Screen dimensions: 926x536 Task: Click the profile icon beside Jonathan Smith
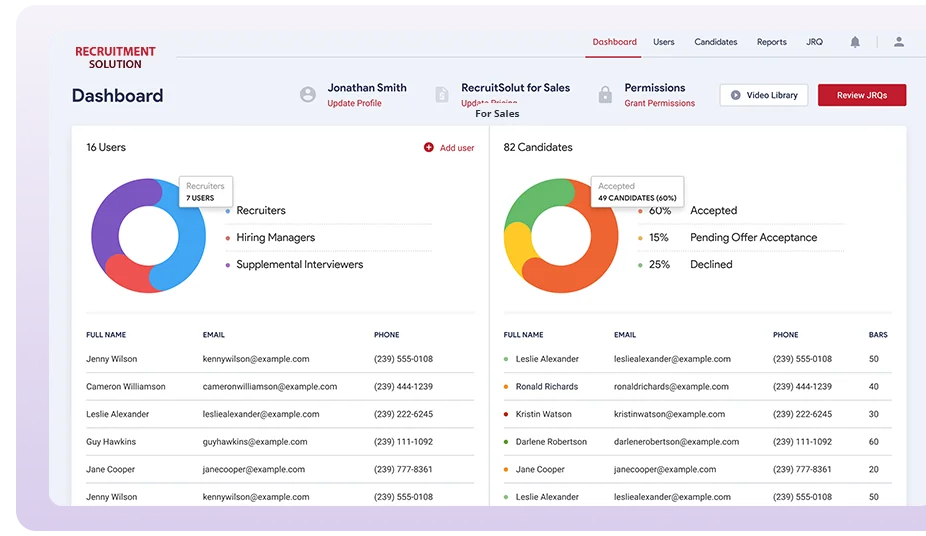pyautogui.click(x=308, y=95)
